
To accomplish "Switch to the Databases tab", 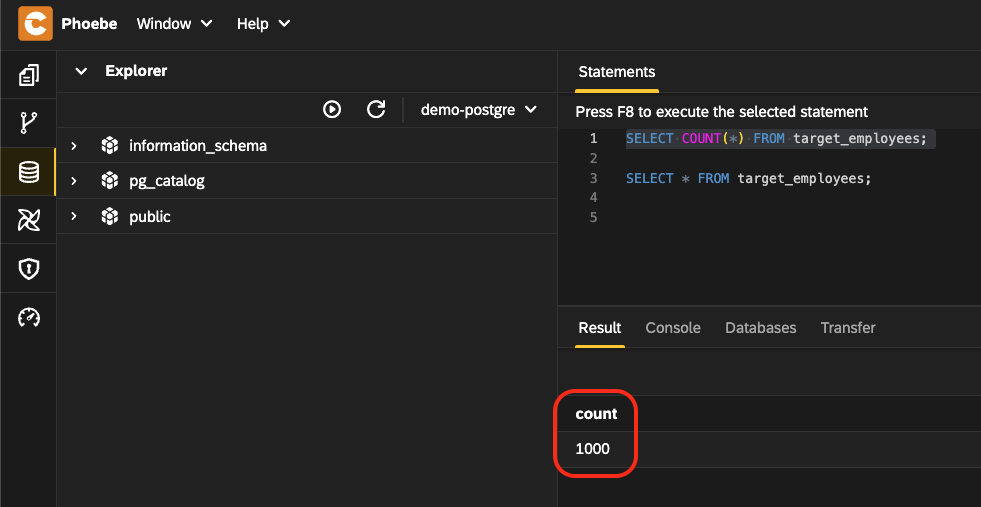I will [x=760, y=328].
